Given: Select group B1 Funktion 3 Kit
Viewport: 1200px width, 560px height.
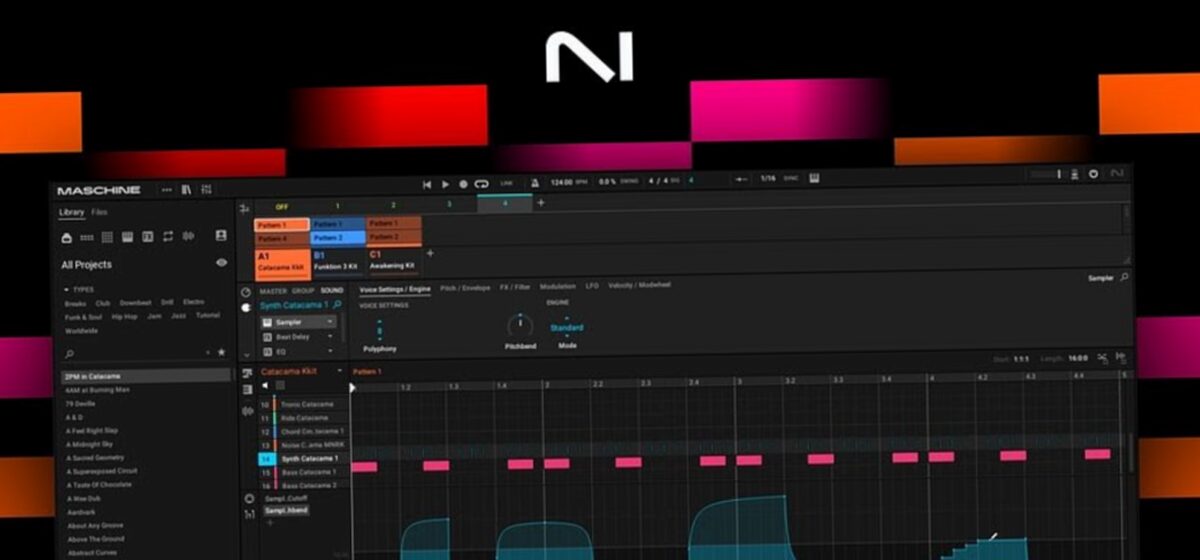Looking at the screenshot, I should (337, 263).
